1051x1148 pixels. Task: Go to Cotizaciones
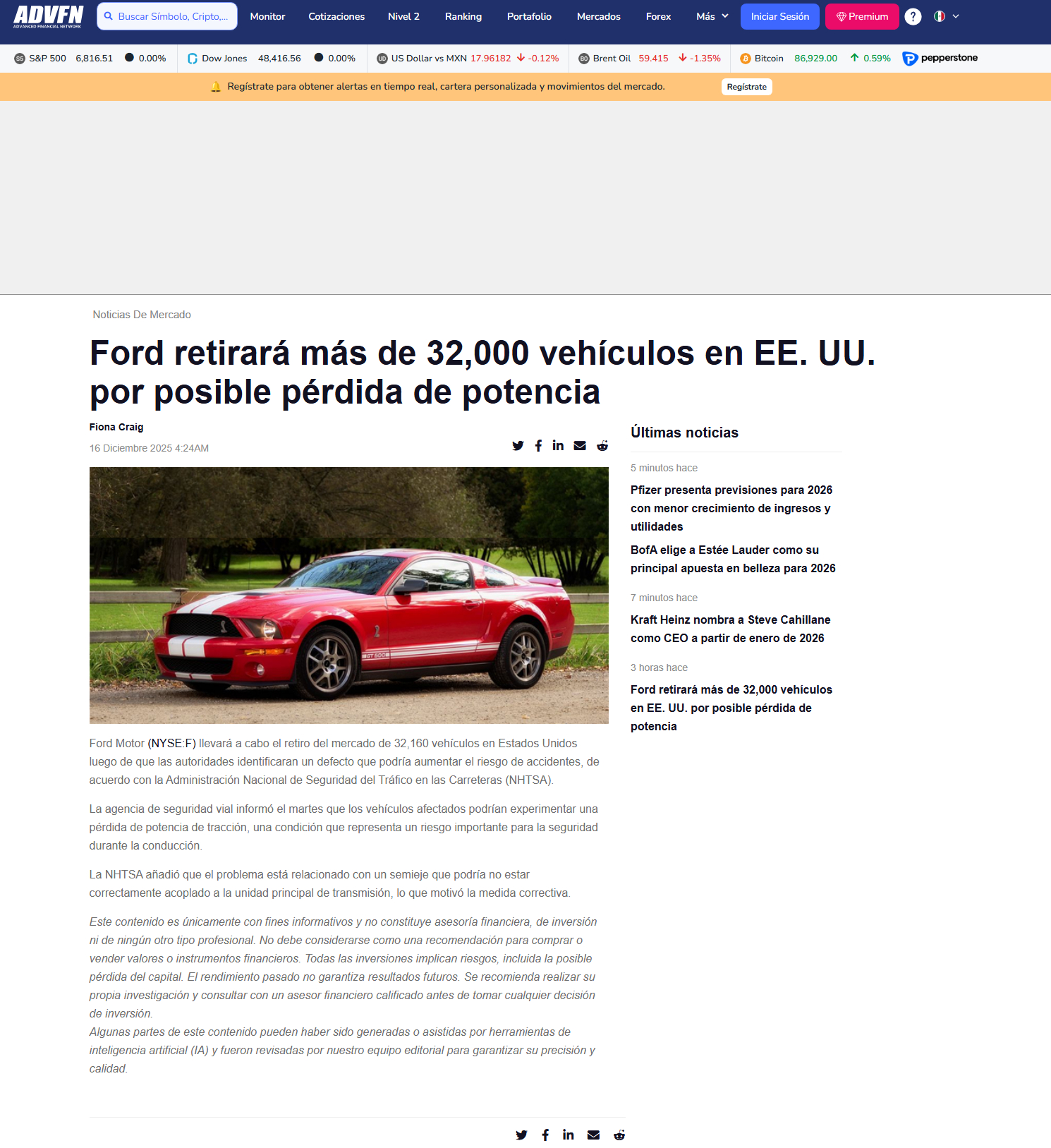pos(336,16)
